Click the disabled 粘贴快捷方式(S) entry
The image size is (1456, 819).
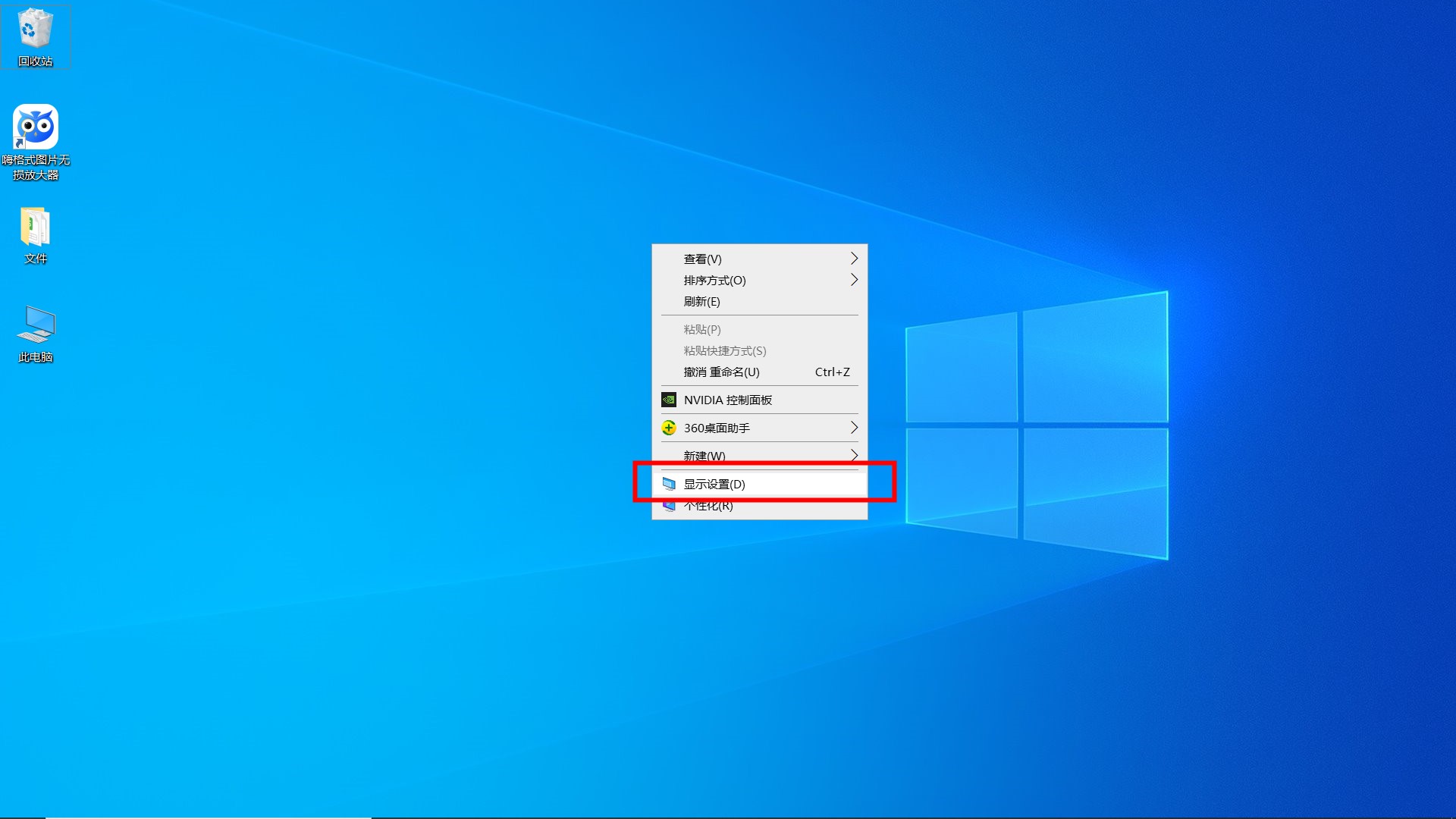click(x=724, y=350)
